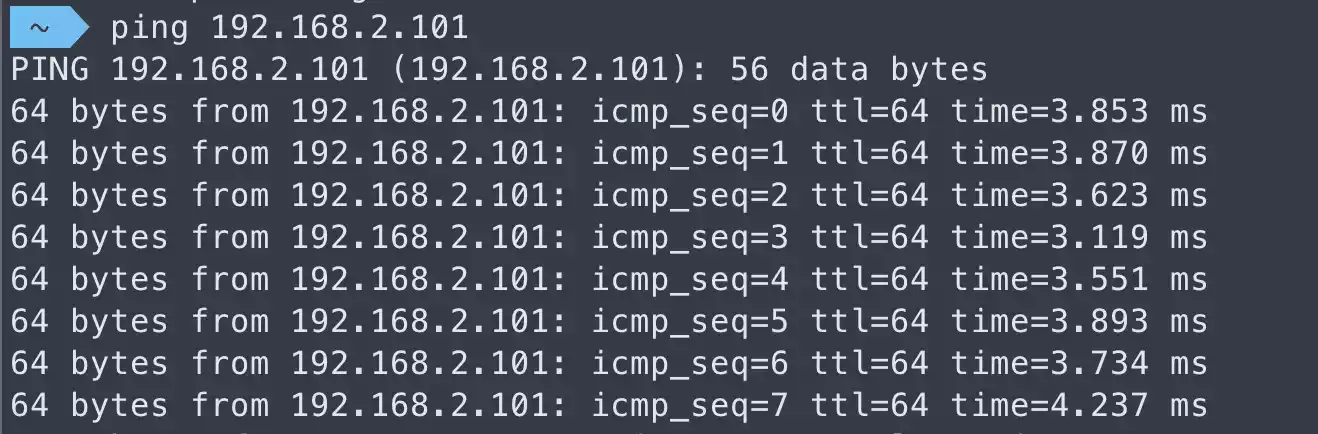Click the blue tilde prompt segment

pos(42,28)
